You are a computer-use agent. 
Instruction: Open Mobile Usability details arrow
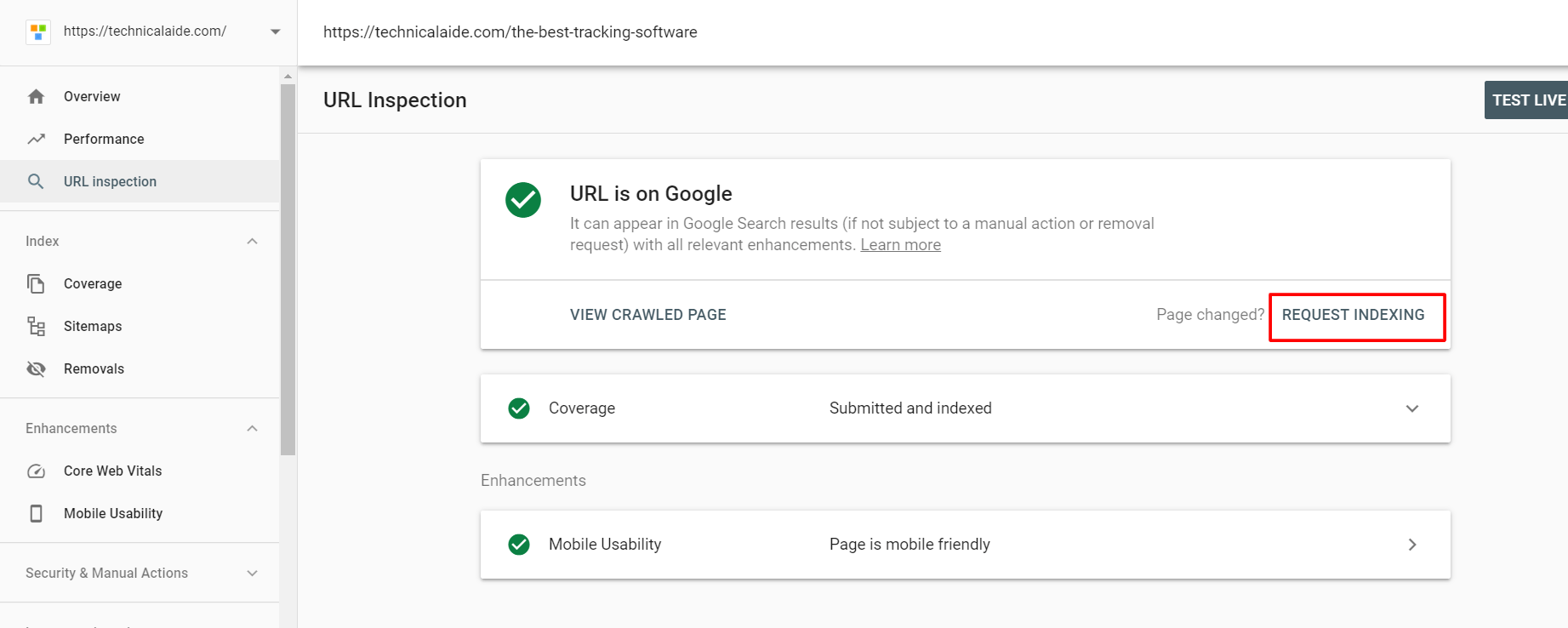pyautogui.click(x=1412, y=545)
